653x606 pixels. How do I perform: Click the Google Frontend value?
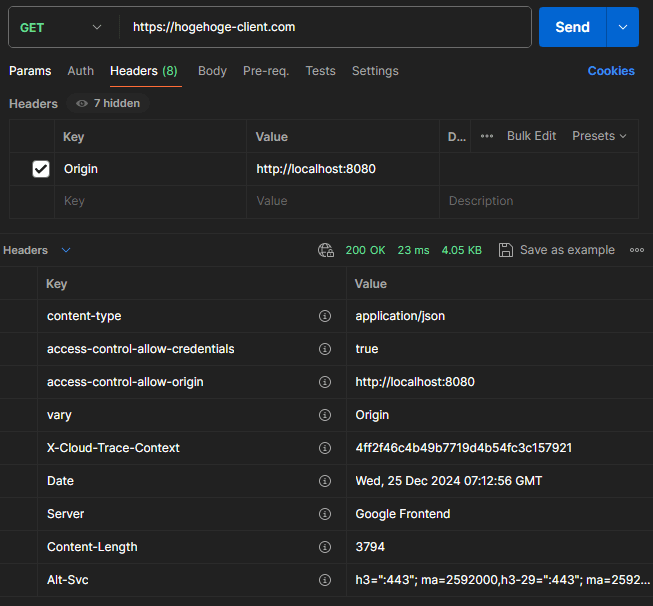[x=403, y=514]
